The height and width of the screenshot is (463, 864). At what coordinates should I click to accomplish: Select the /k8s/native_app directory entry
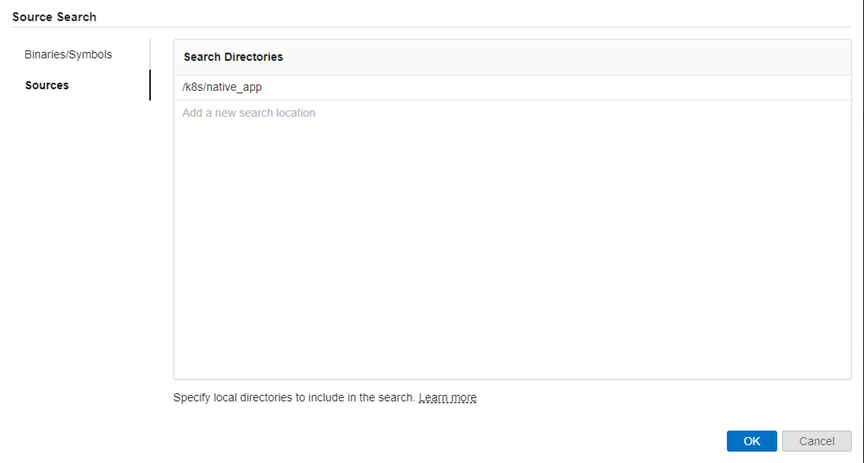pos(221,88)
